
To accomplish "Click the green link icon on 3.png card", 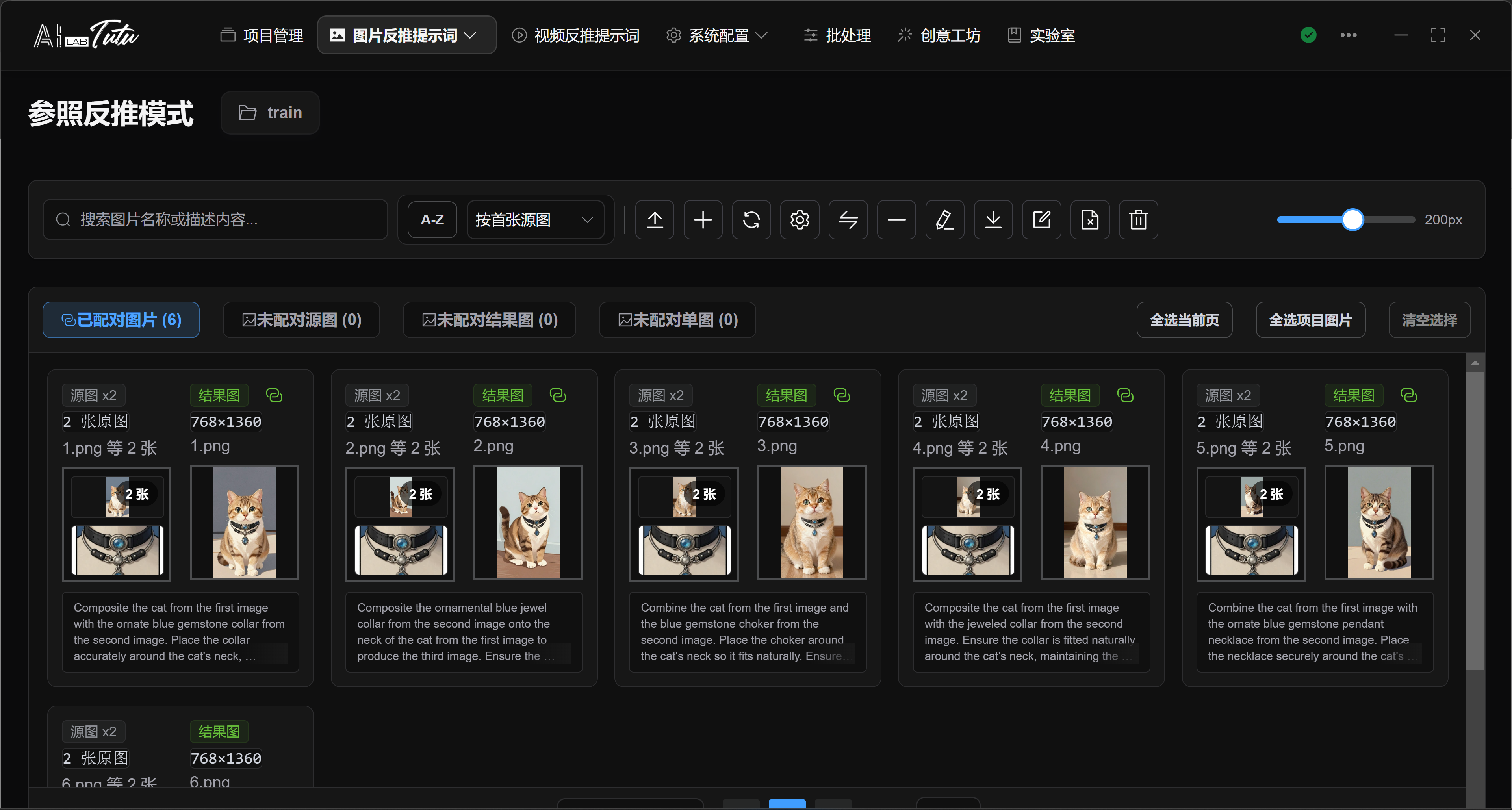I will (842, 395).
